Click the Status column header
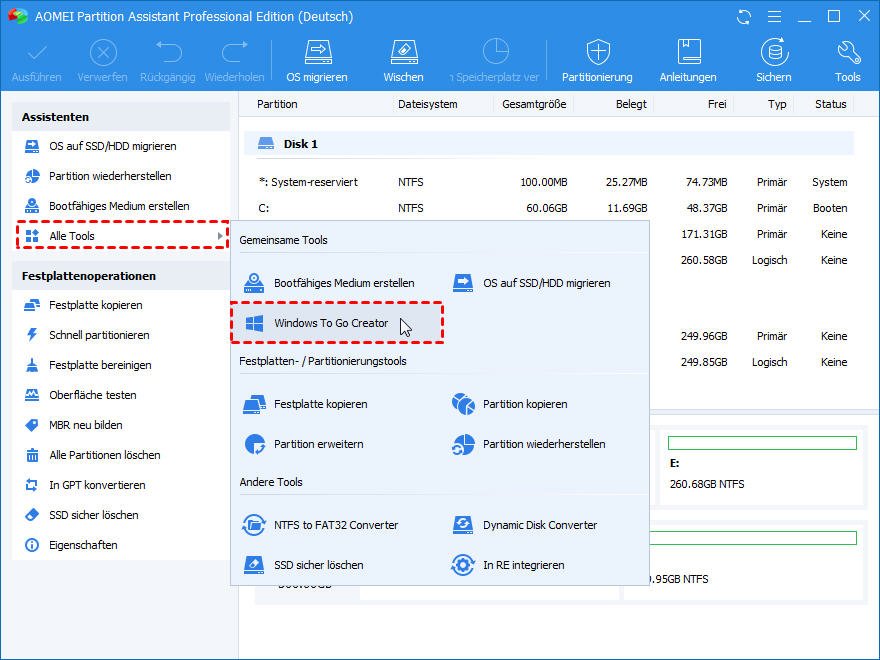The image size is (880, 660). coord(831,104)
